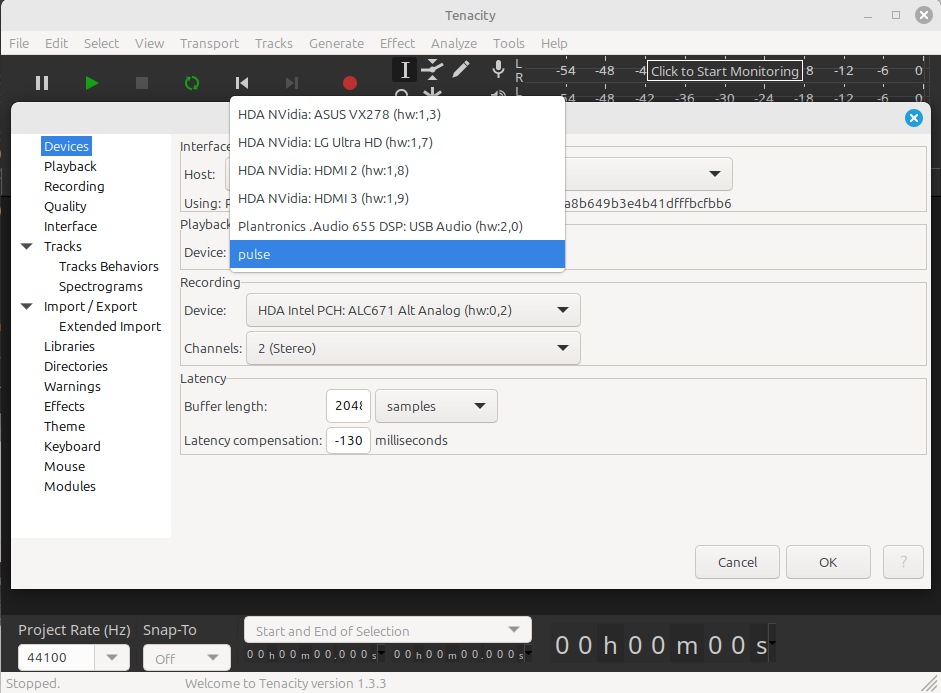941x693 pixels.
Task: Open the Host dropdown arrow
Action: [714, 174]
